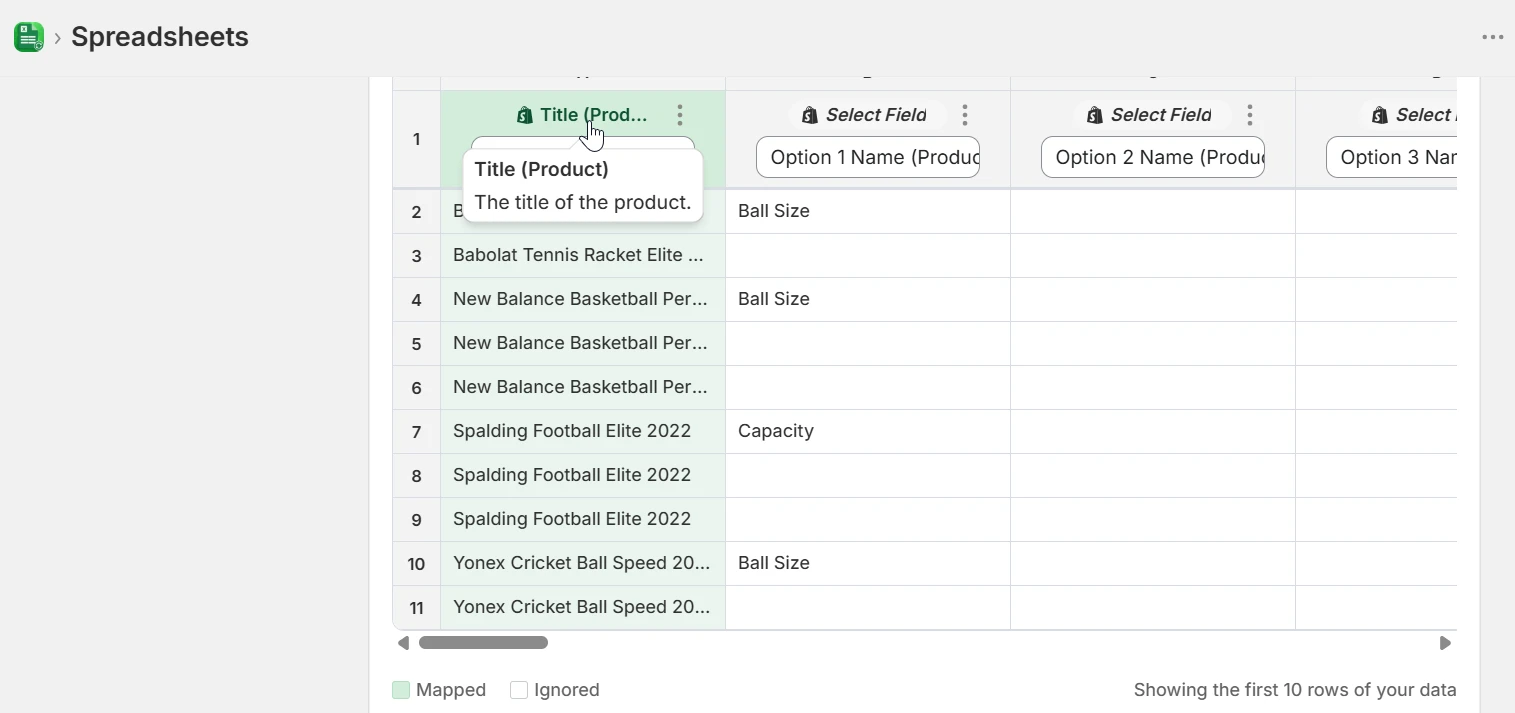Click the Shopify bag icon in Title column
Screen dimensions: 1515x713
point(525,115)
